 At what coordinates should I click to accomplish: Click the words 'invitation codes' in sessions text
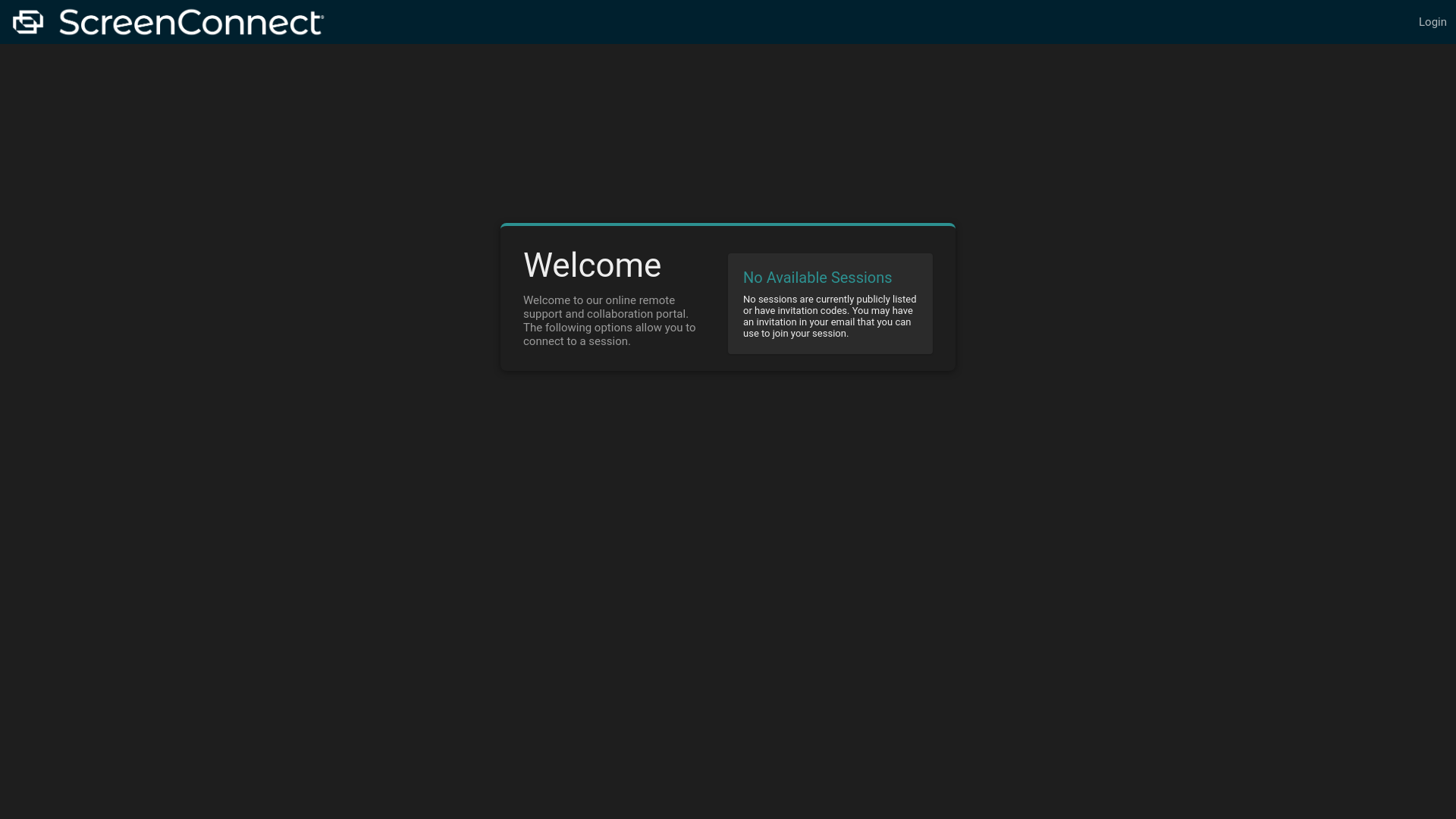[x=811, y=311]
